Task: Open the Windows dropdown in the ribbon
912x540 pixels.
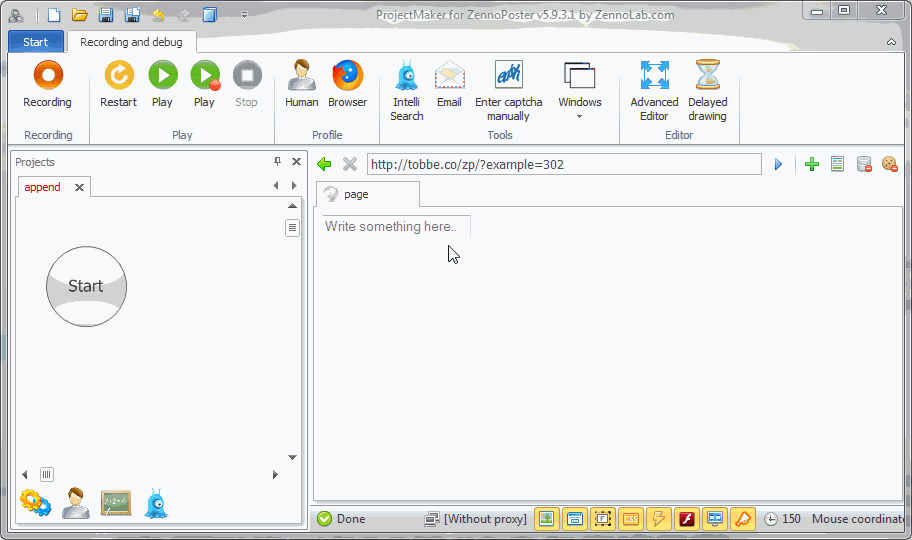Action: [580, 90]
